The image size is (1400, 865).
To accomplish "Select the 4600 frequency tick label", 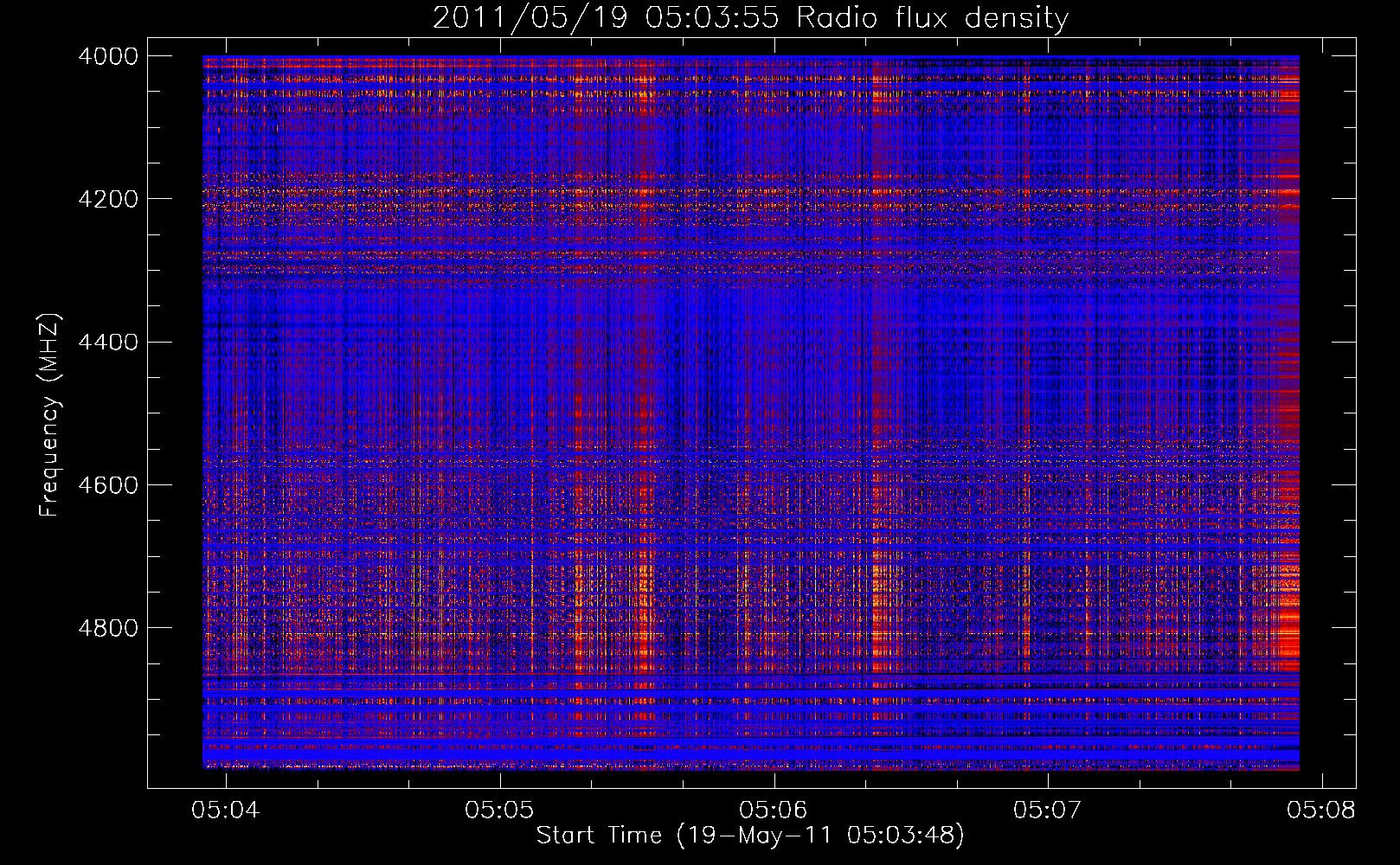I will pos(108,485).
